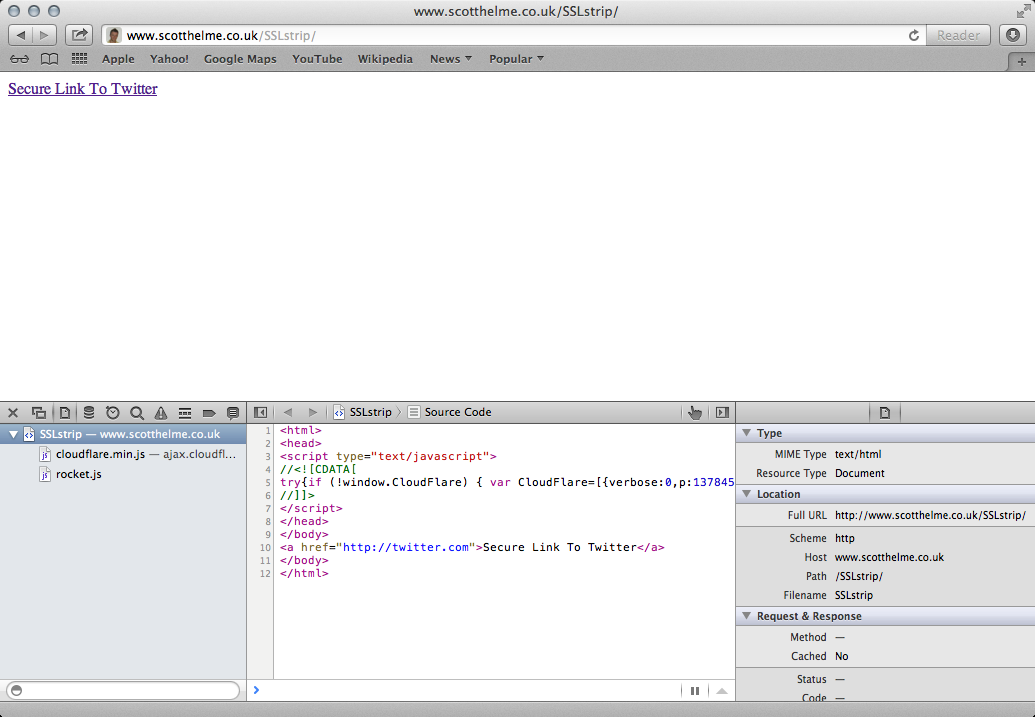Click the resource filter field
This screenshot has height=717, width=1035.
point(123,691)
